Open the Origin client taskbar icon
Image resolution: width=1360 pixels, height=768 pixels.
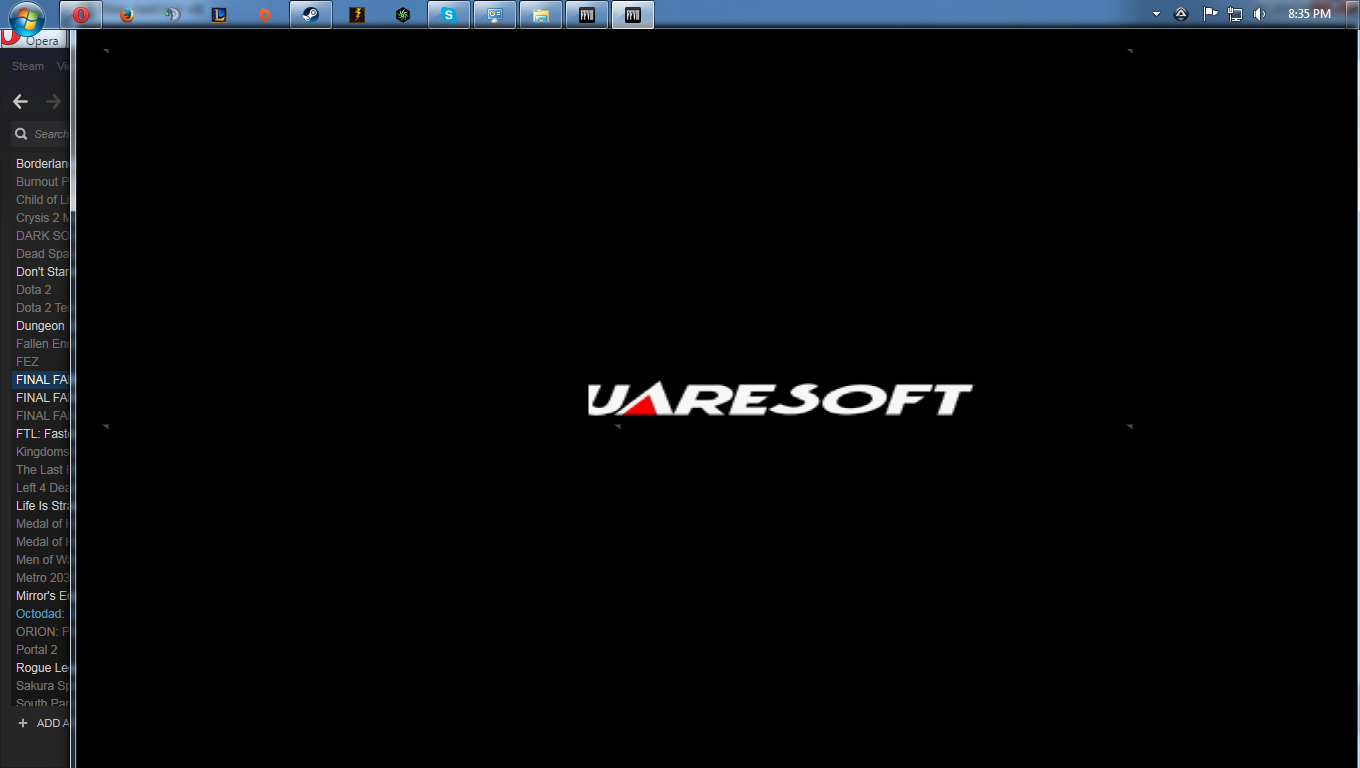click(x=265, y=15)
